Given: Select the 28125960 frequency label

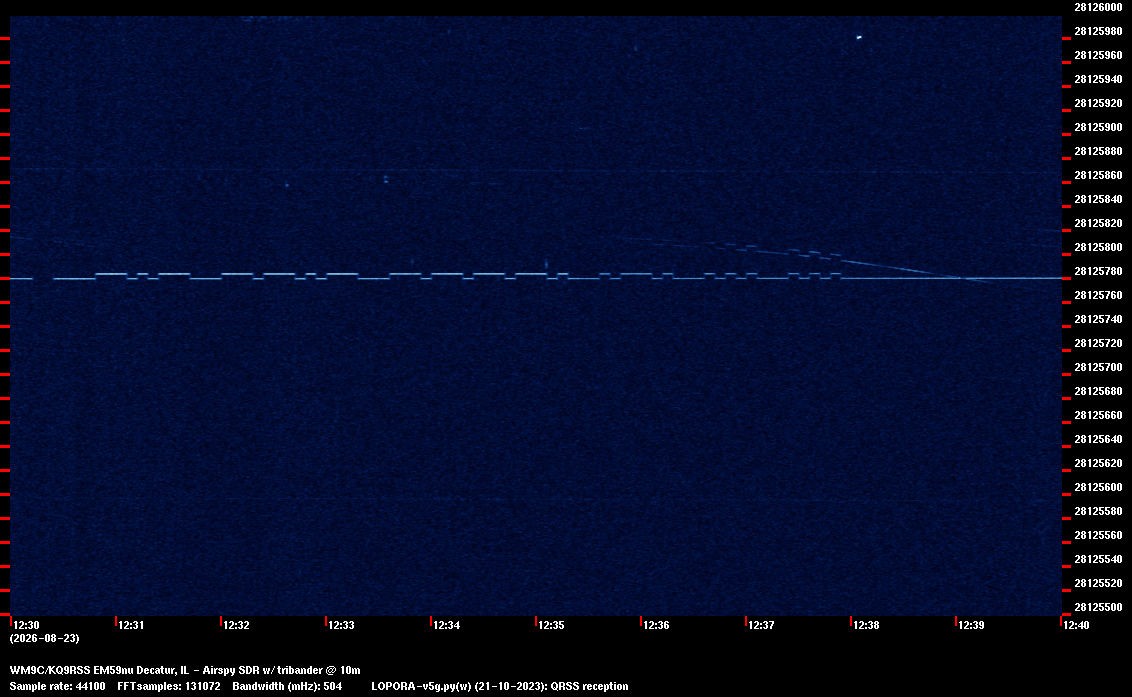Looking at the screenshot, I should click(1098, 55).
